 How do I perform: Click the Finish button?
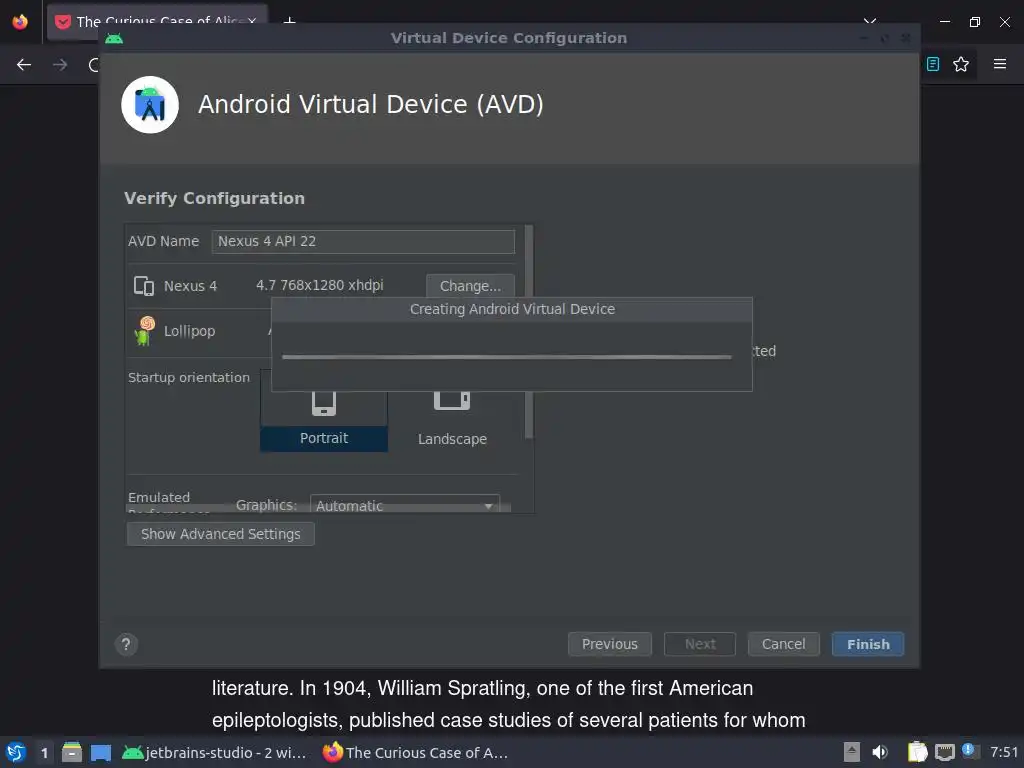coord(867,644)
